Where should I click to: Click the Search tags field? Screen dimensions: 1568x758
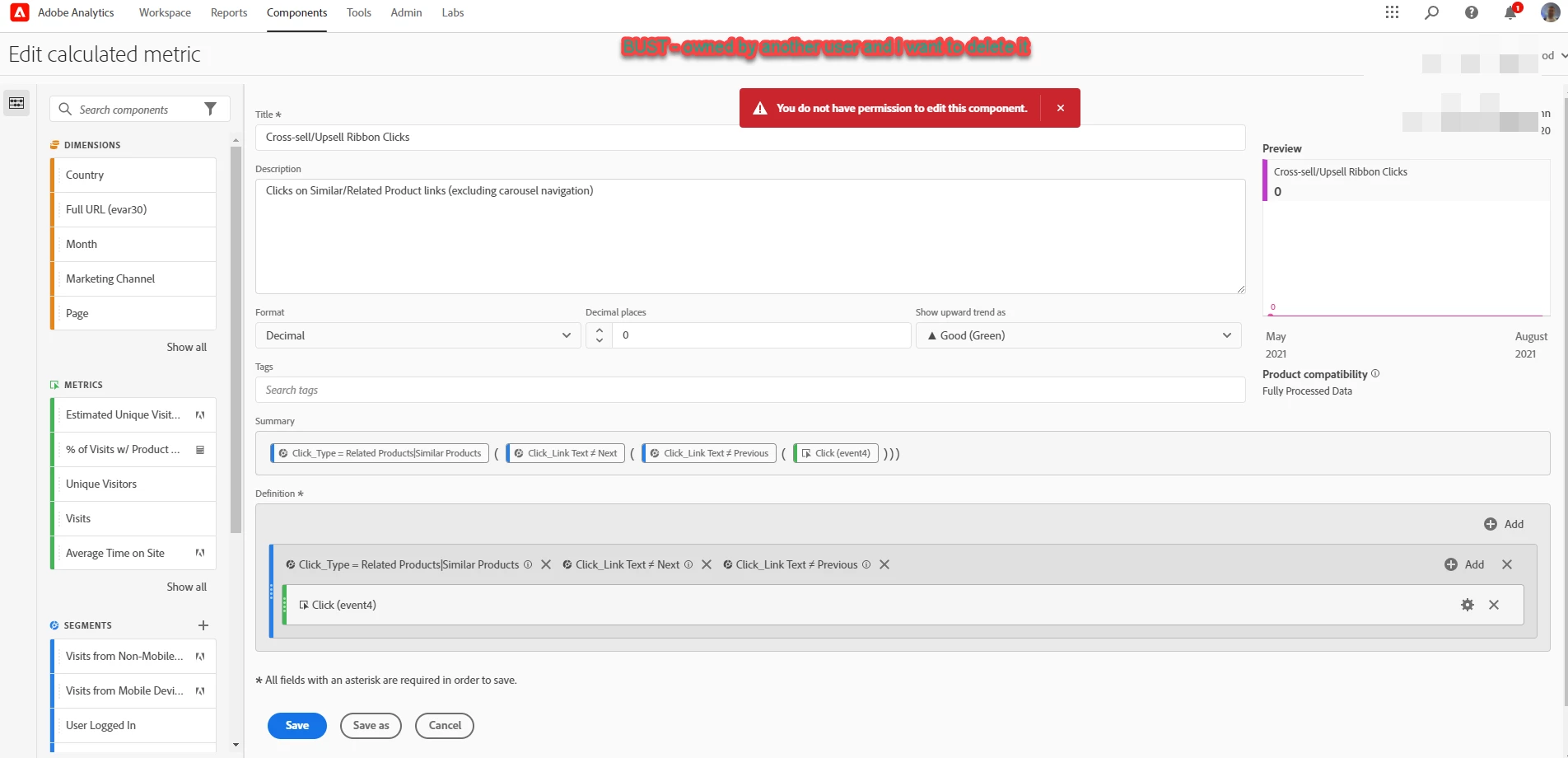[x=749, y=390]
